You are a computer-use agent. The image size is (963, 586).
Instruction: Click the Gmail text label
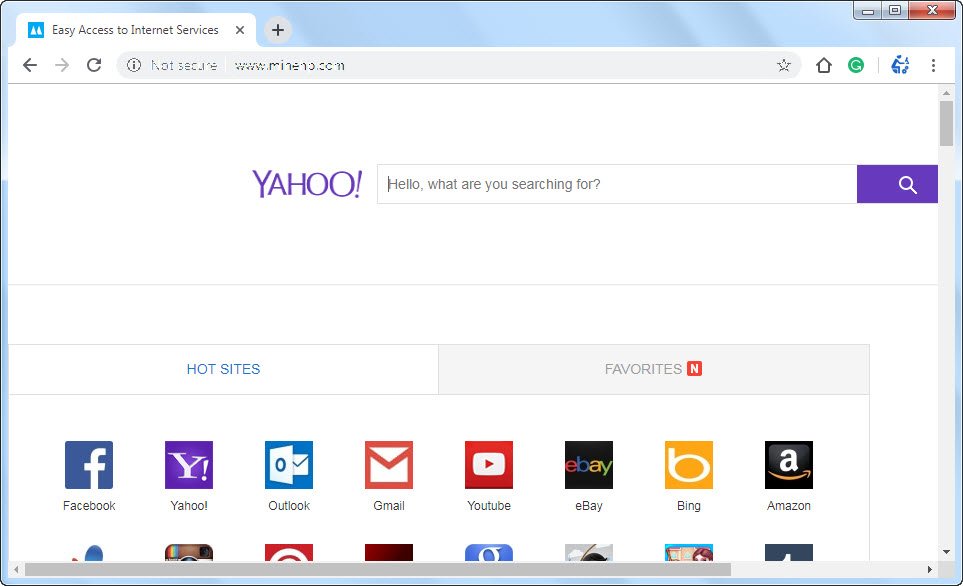389,506
